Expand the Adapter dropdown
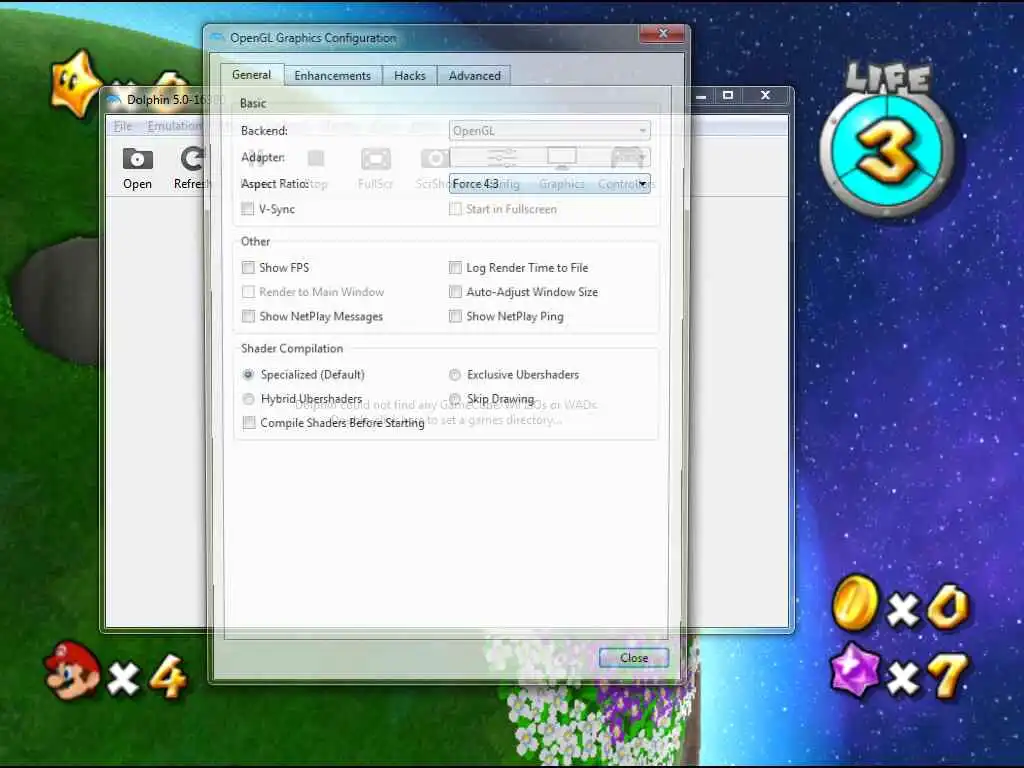Viewport: 1024px width, 768px height. coord(549,157)
